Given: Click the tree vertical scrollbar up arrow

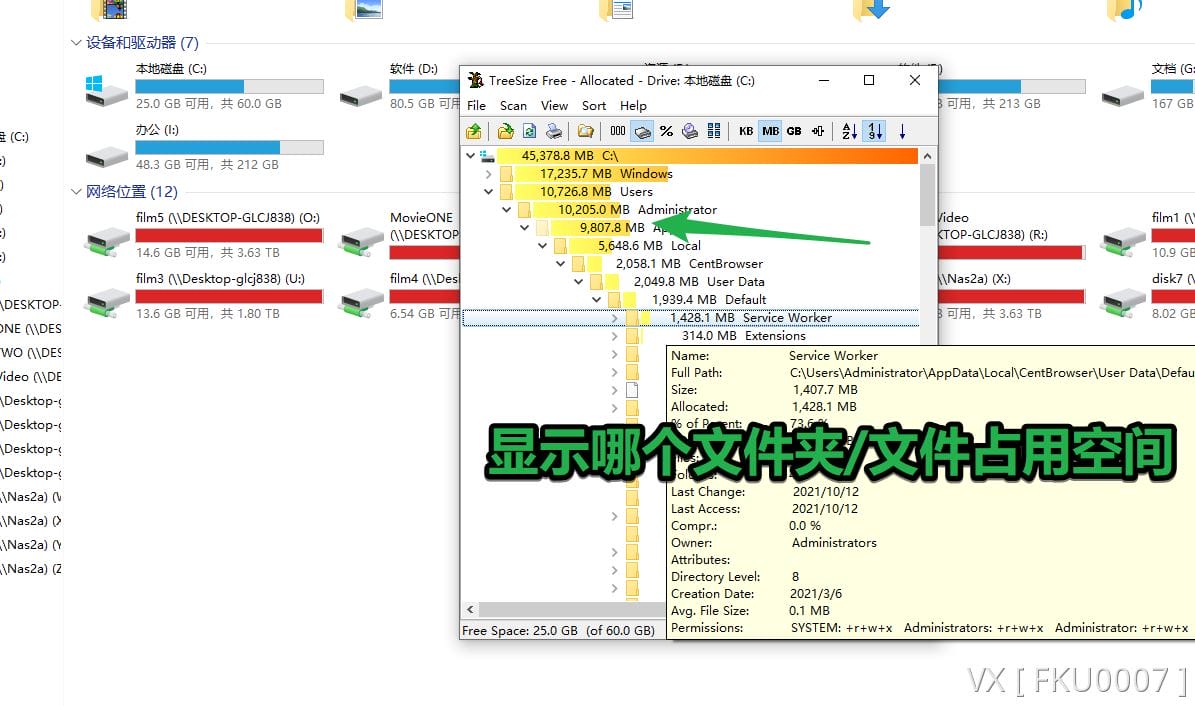Looking at the screenshot, I should (927, 156).
